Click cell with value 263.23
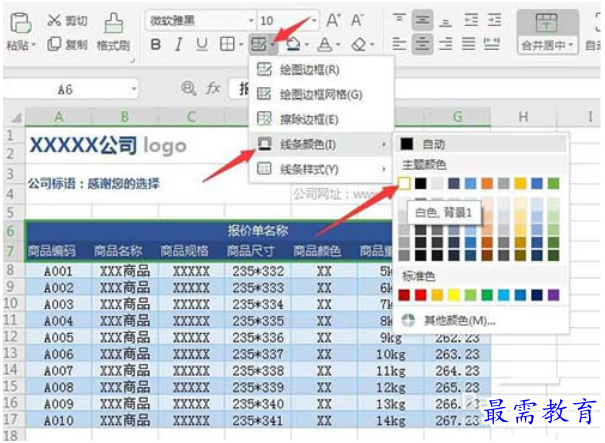This screenshot has height=443, width=605. click(x=458, y=354)
